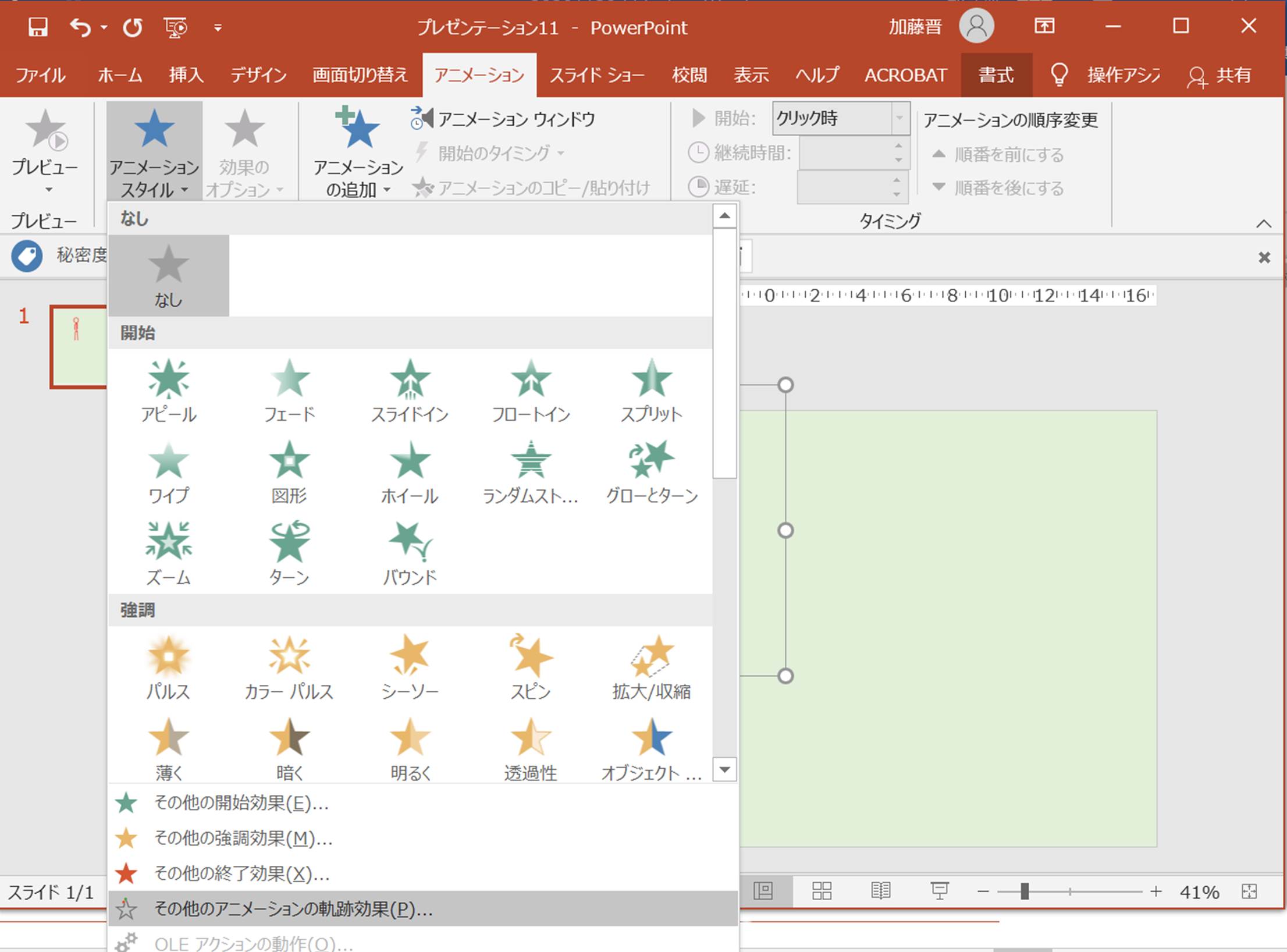
Task: Open the Quick Access Toolbar customize dropdown
Action: tap(218, 27)
